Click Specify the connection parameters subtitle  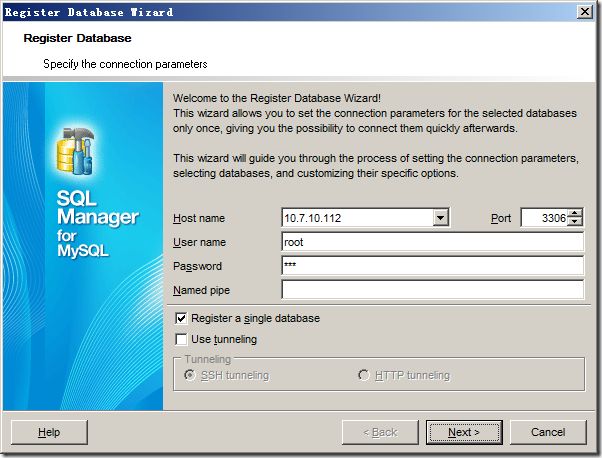pos(125,64)
